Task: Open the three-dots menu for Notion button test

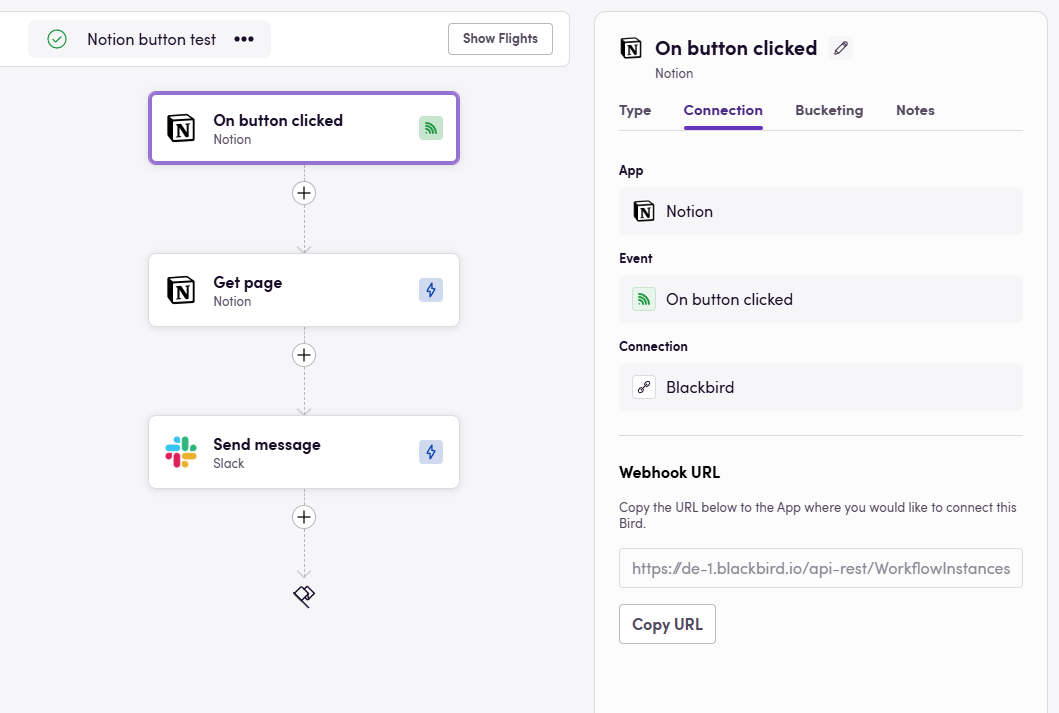Action: 244,39
